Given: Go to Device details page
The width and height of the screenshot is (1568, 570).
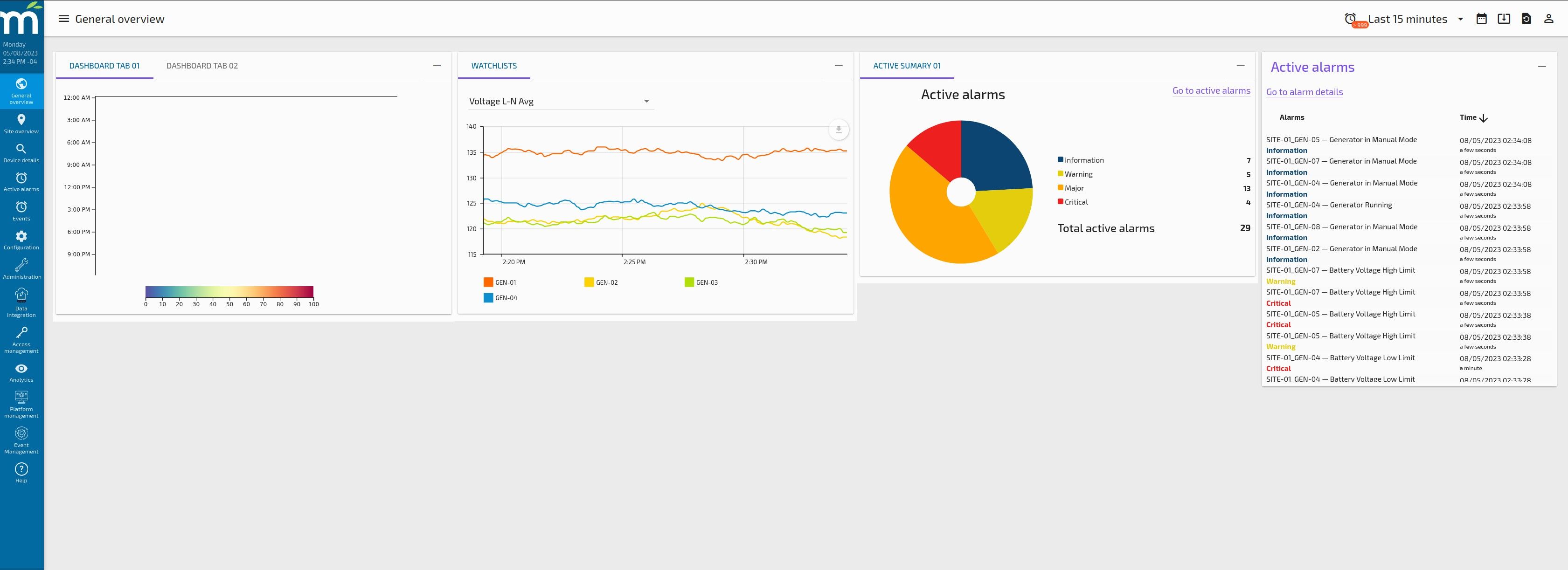Looking at the screenshot, I should point(21,153).
